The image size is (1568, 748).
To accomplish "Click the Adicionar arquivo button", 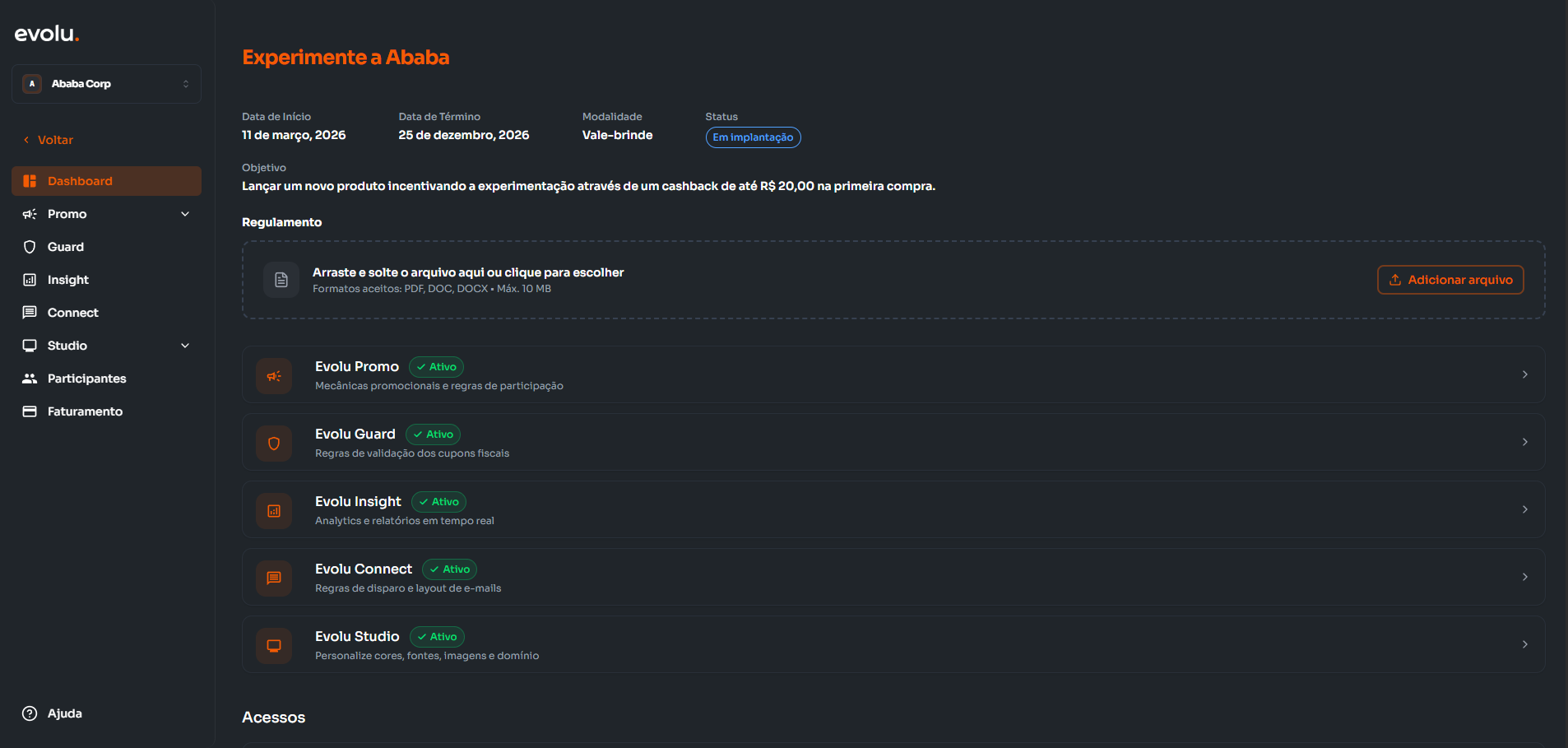I will click(x=1450, y=280).
